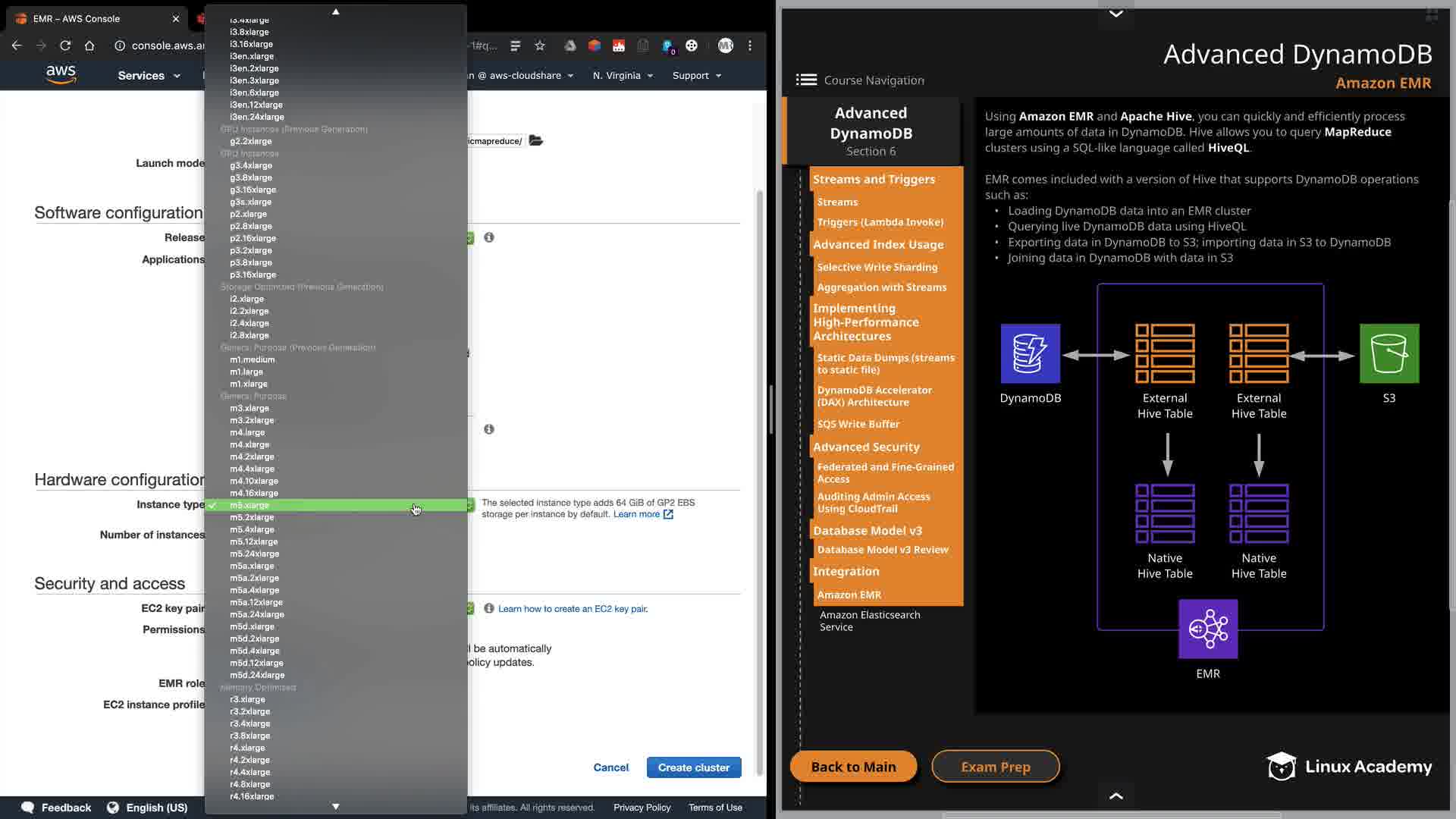Click Create cluster button
Screen dimensions: 1456x819
pos(693,767)
